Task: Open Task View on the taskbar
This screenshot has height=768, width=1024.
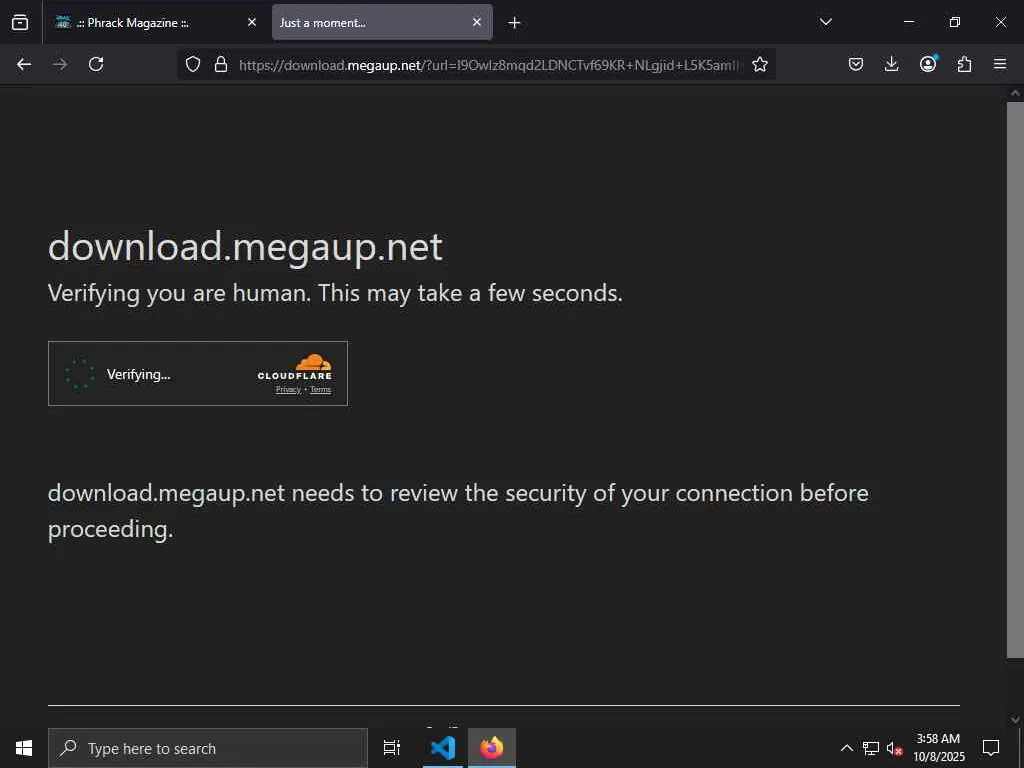Action: coord(392,748)
